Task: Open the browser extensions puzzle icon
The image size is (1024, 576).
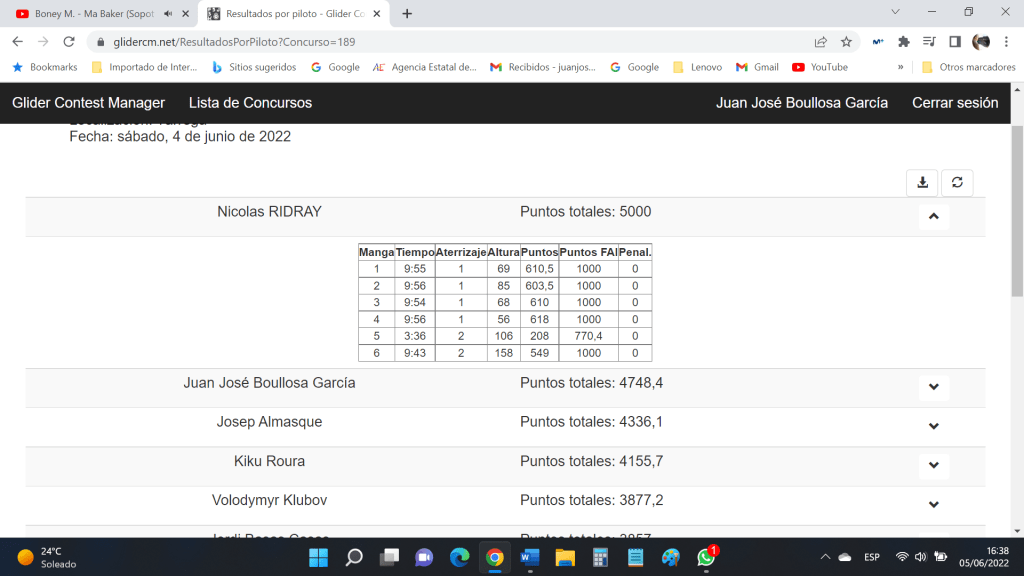Action: (904, 42)
